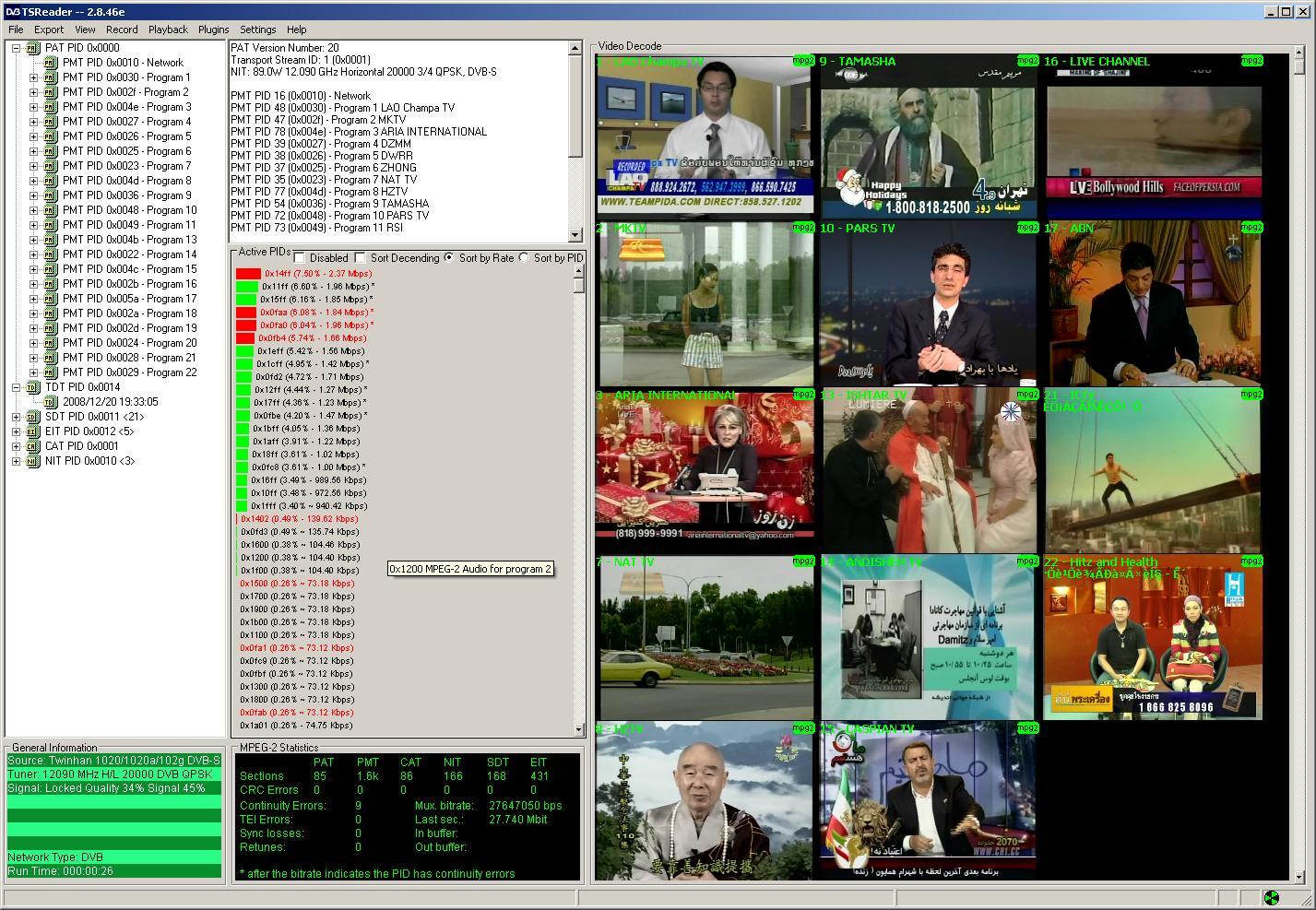Open the Playback menu
The height and width of the screenshot is (910, 1316).
pos(168,30)
